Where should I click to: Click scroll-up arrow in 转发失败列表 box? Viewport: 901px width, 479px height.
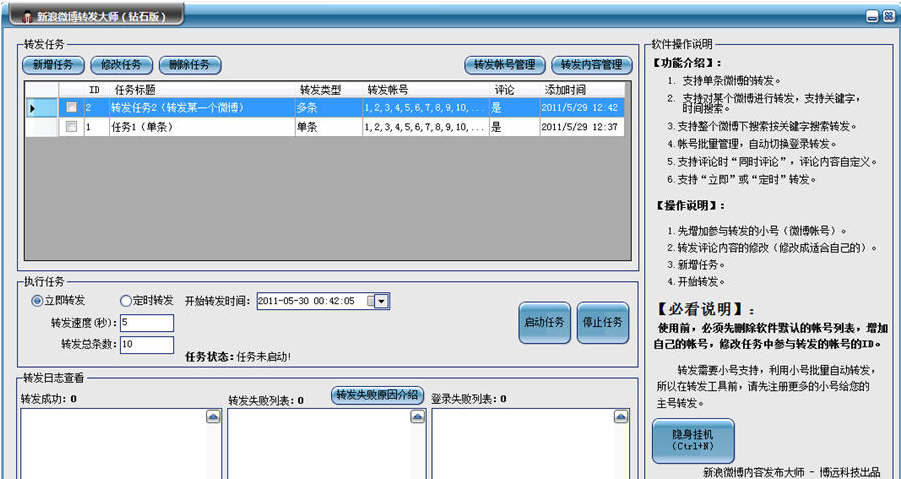click(416, 417)
